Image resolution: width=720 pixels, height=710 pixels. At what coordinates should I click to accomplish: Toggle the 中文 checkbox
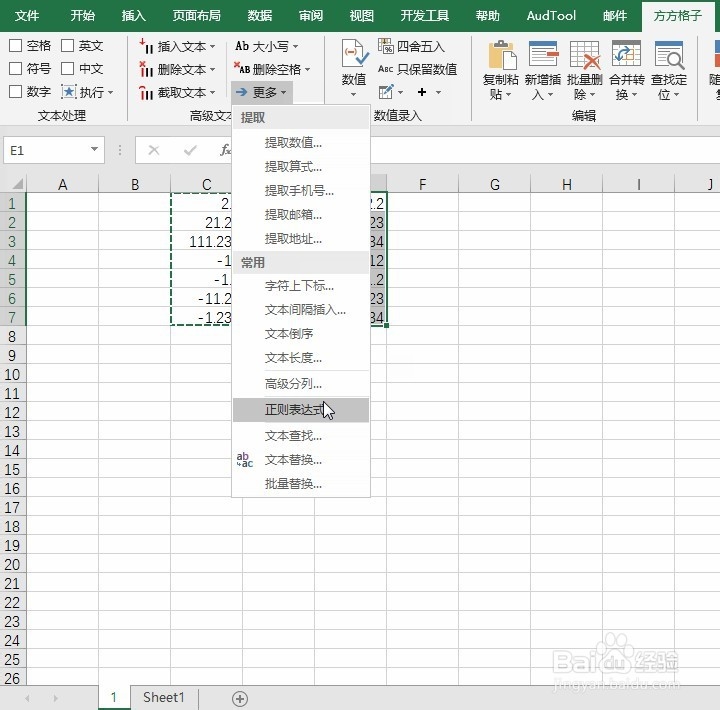coord(68,68)
